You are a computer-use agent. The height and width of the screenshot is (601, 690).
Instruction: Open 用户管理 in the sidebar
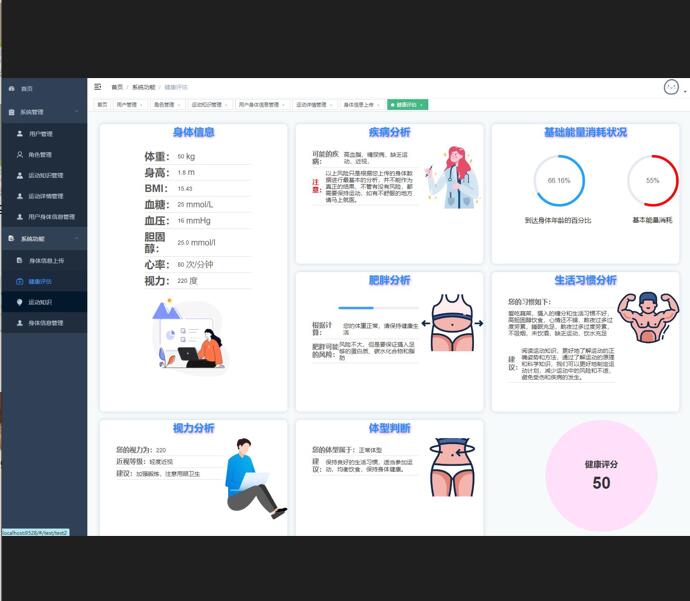pyautogui.click(x=44, y=133)
